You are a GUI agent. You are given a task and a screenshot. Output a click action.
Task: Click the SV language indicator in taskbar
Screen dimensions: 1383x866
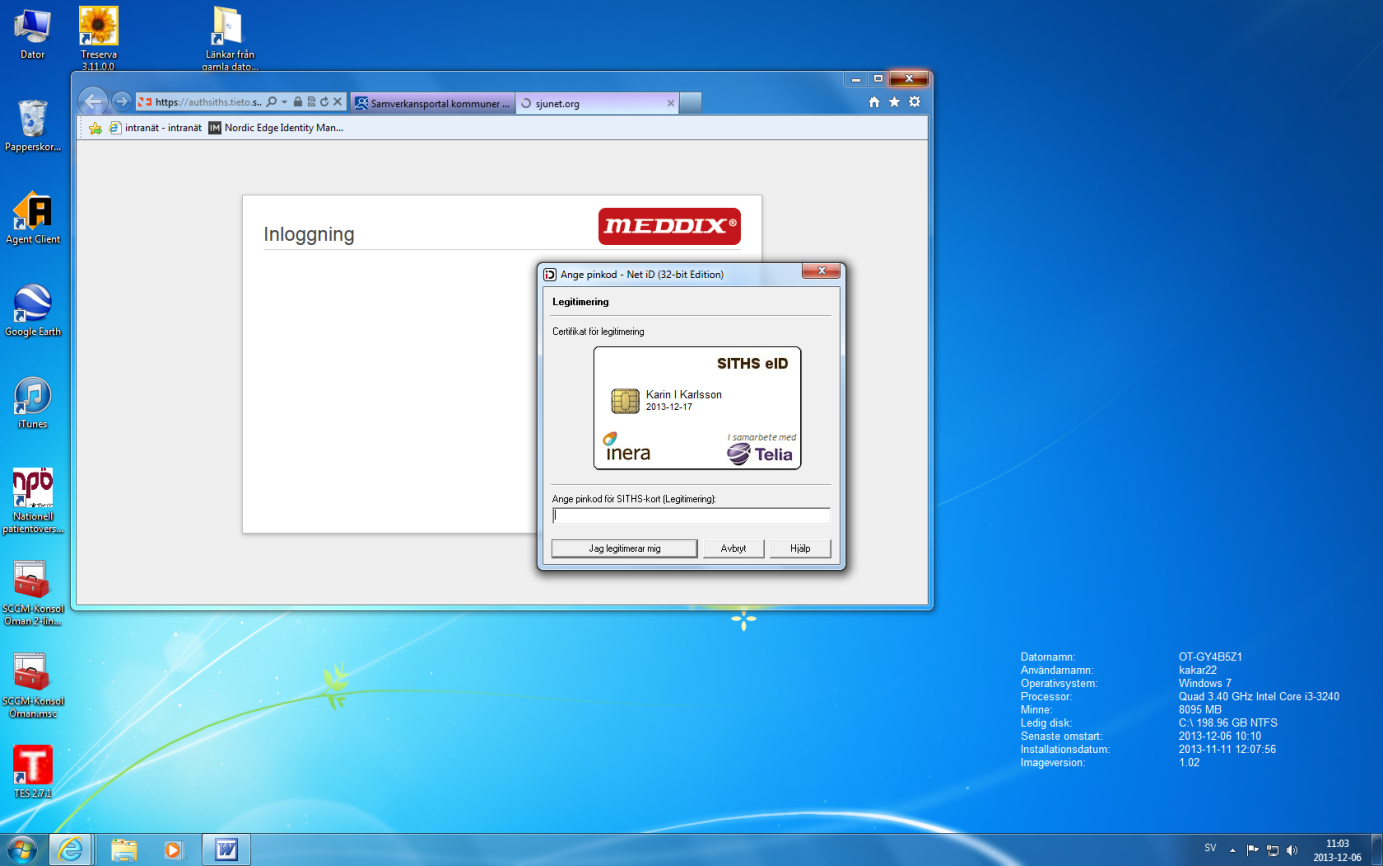(x=1210, y=848)
